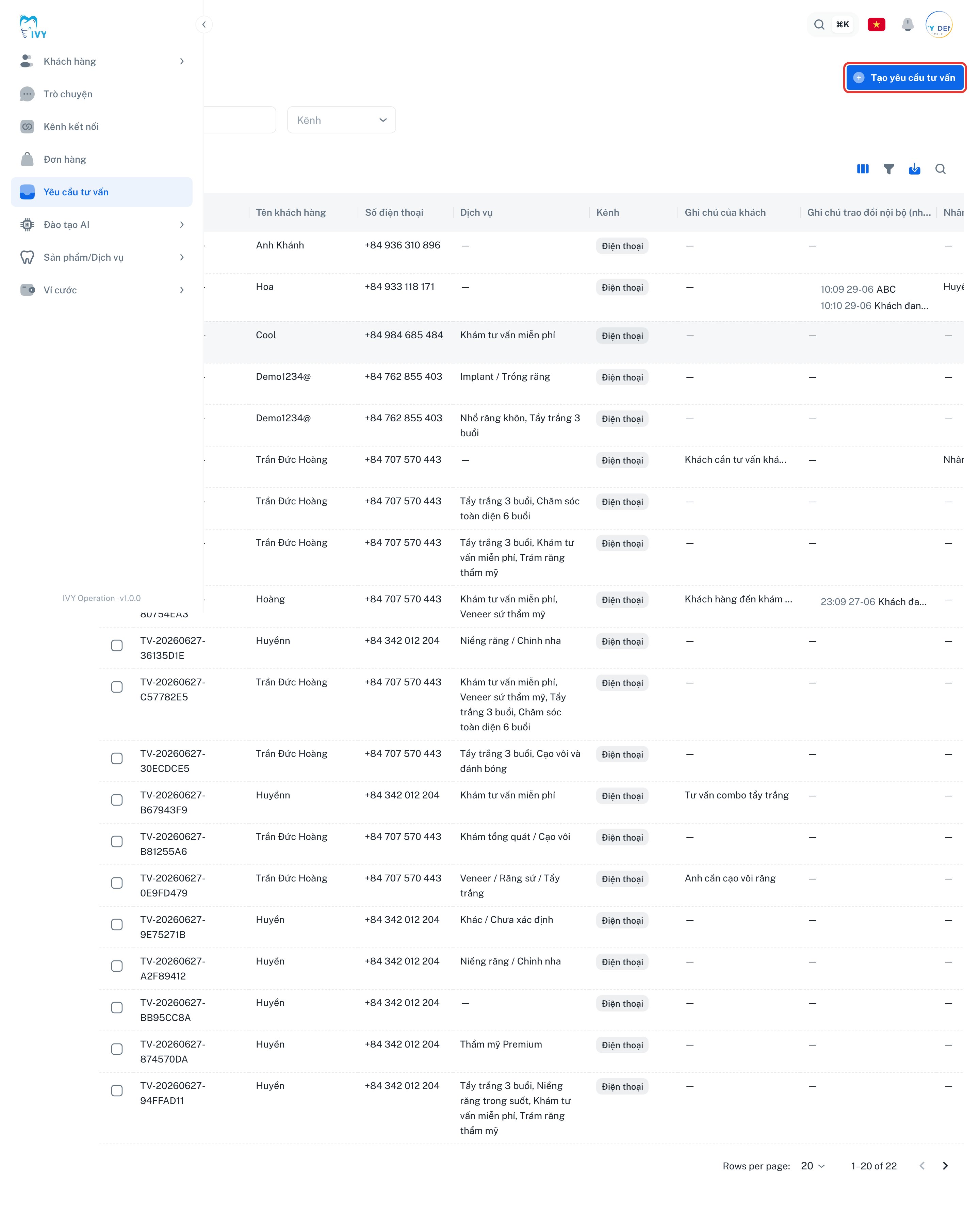
Task: Sort by Số điện thoại column header
Action: [394, 212]
